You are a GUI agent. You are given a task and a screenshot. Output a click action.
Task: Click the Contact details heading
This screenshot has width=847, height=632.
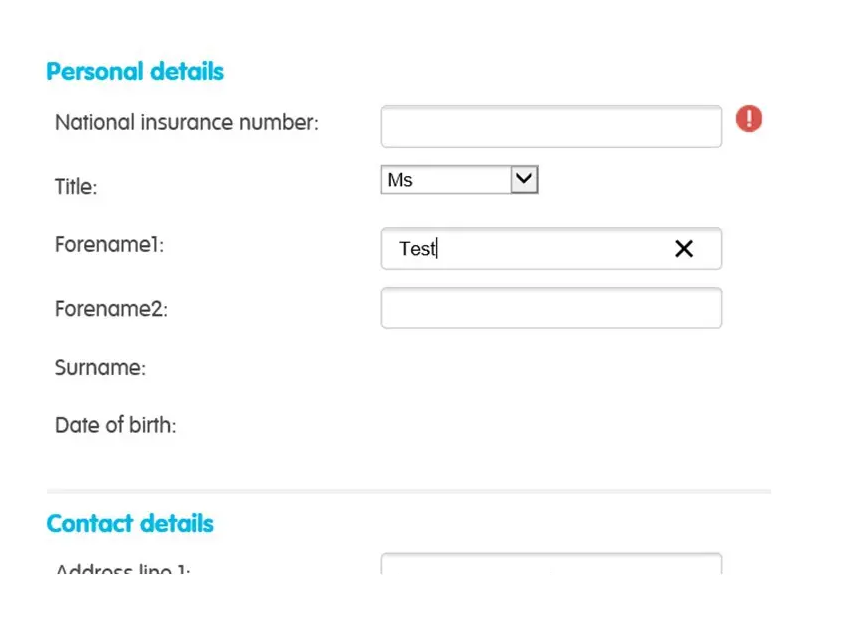[130, 524]
